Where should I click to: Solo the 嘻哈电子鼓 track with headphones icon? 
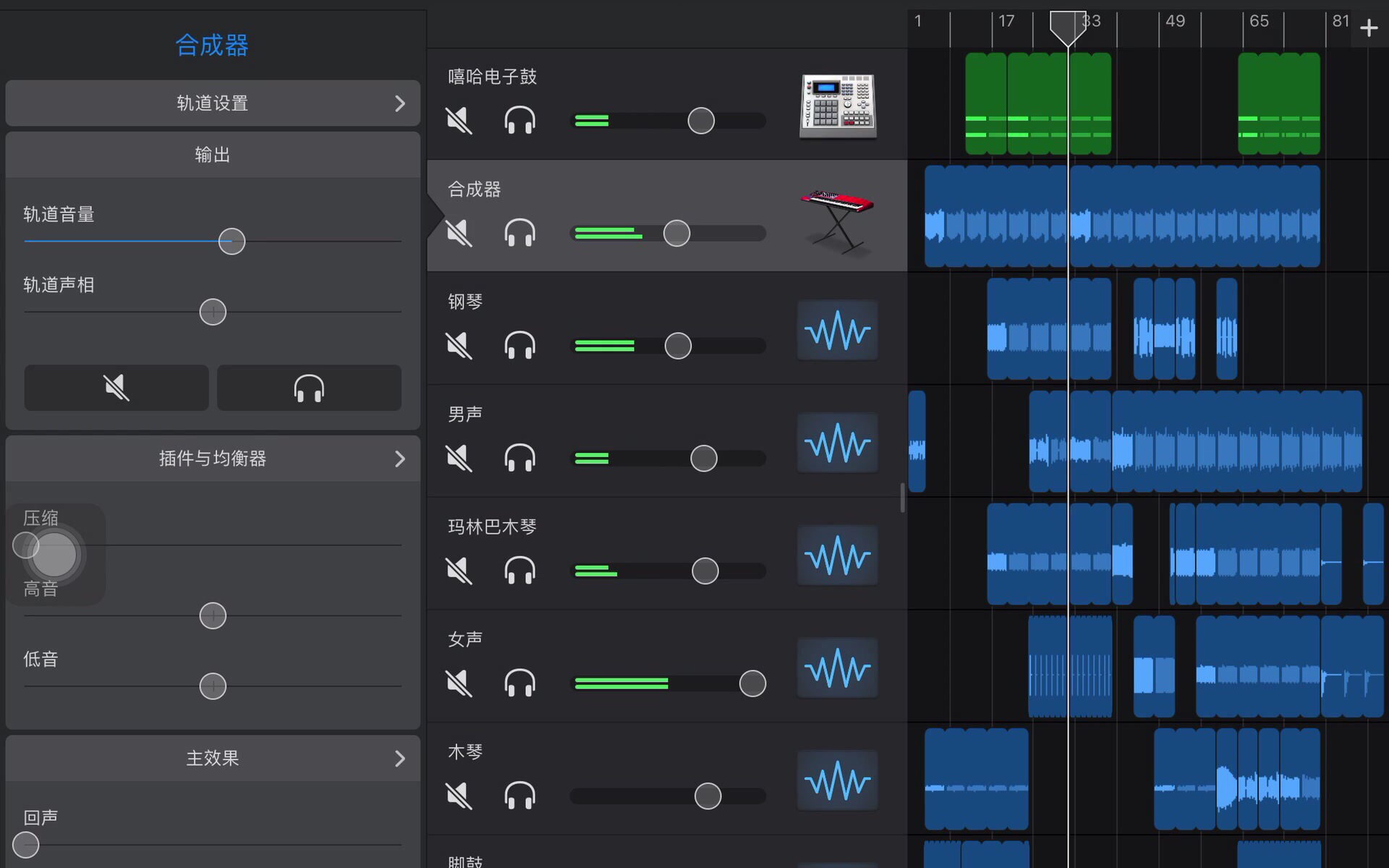(519, 121)
